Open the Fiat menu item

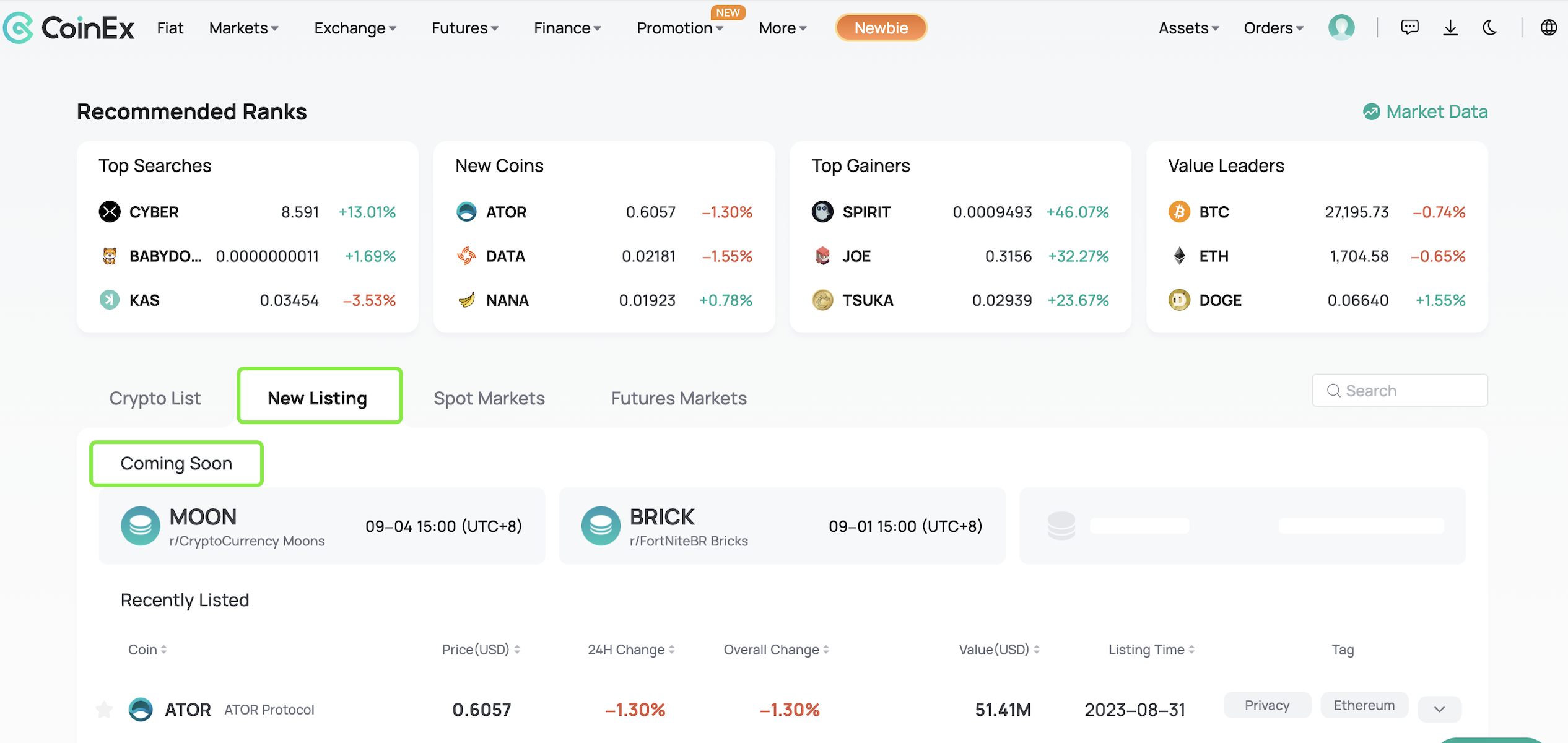click(170, 28)
